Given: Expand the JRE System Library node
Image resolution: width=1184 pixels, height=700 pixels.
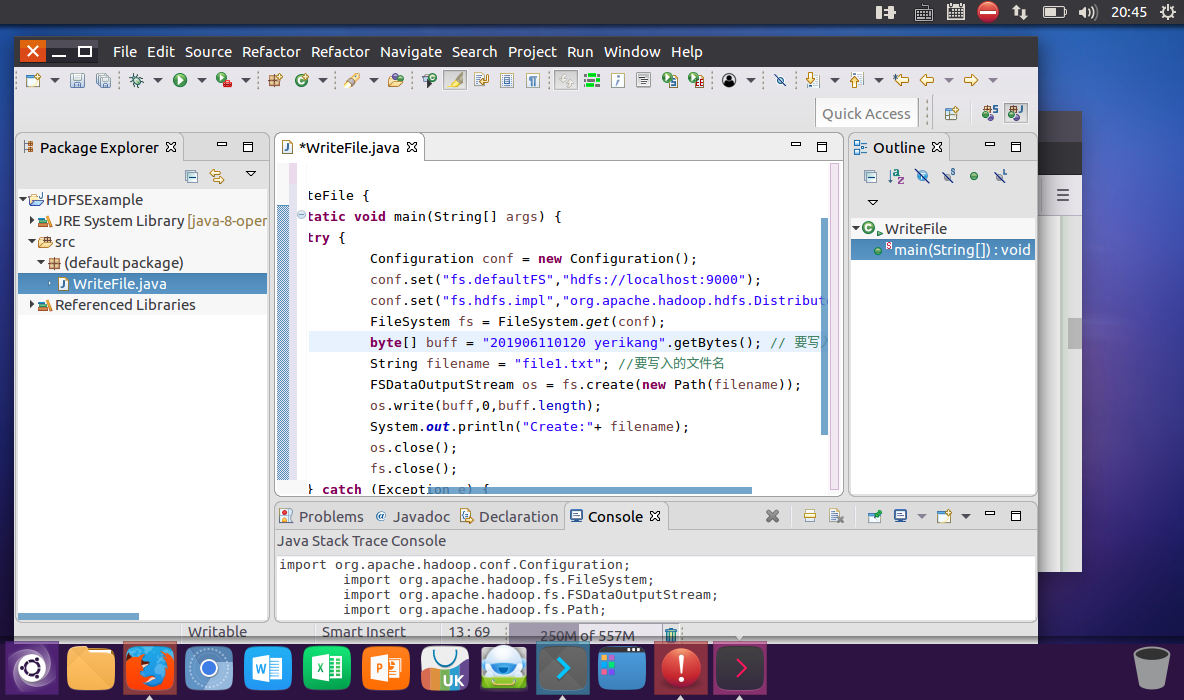Looking at the screenshot, I should (x=32, y=220).
